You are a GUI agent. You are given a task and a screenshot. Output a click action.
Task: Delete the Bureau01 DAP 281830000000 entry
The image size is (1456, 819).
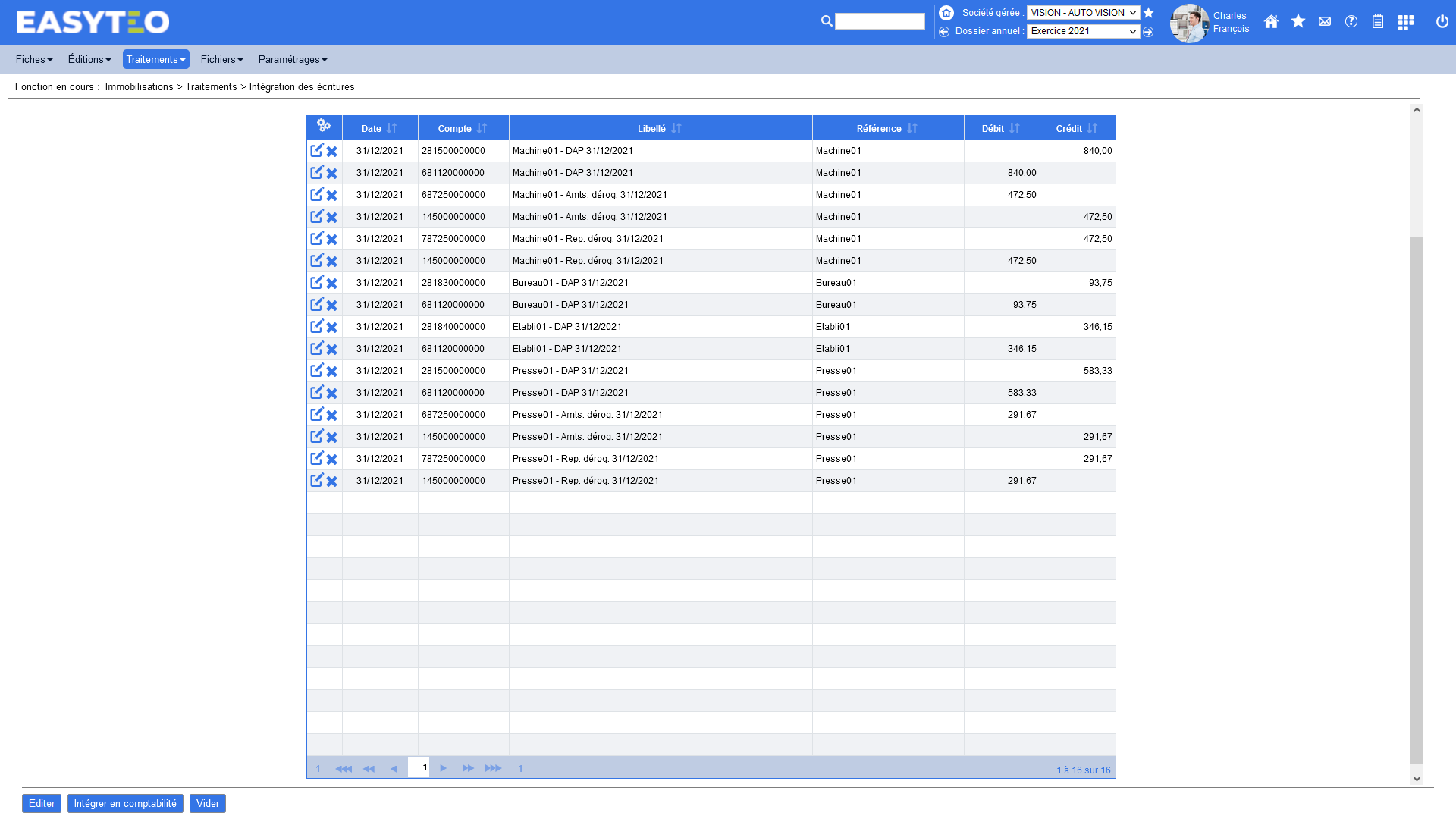click(x=331, y=284)
